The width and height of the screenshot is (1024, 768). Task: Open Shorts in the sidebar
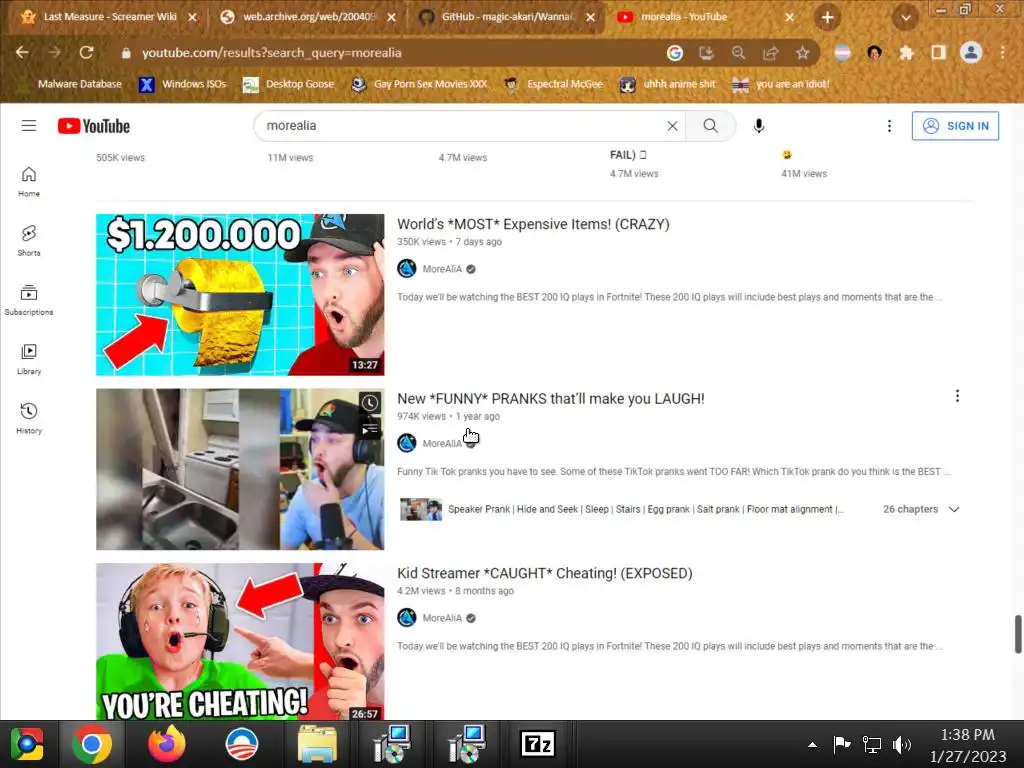29,240
